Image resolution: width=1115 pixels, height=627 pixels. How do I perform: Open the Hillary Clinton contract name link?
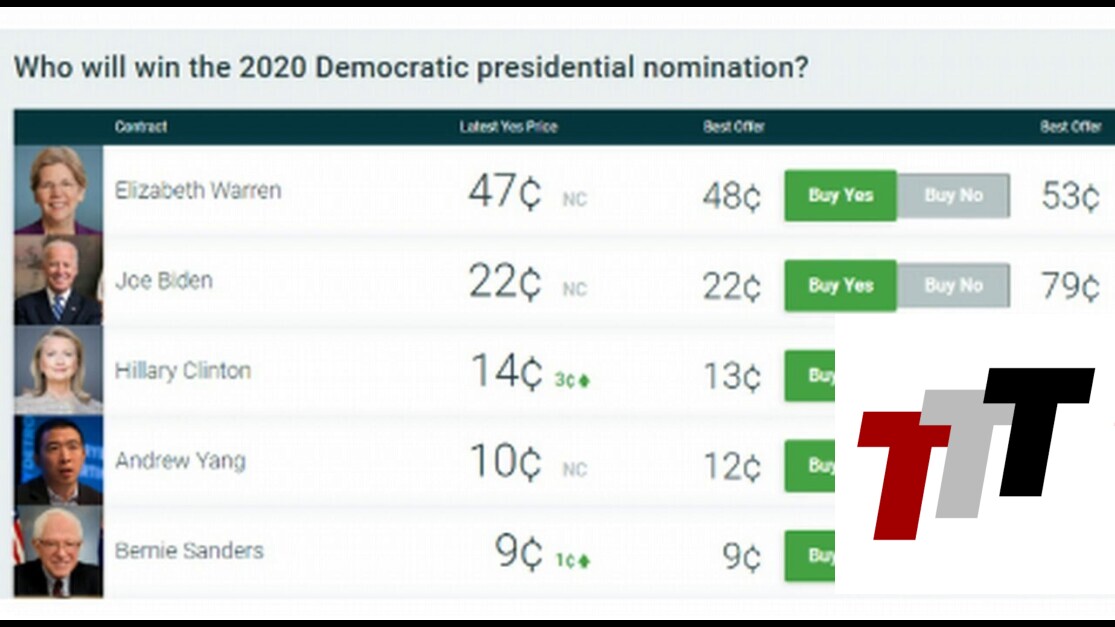point(183,371)
